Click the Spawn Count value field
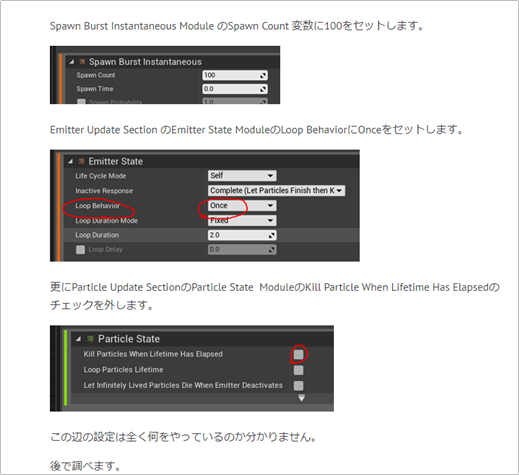The image size is (519, 475). tap(235, 75)
